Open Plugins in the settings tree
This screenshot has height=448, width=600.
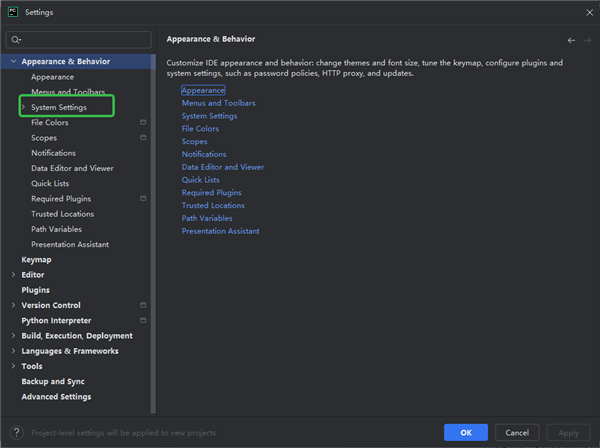pyautogui.click(x=35, y=290)
